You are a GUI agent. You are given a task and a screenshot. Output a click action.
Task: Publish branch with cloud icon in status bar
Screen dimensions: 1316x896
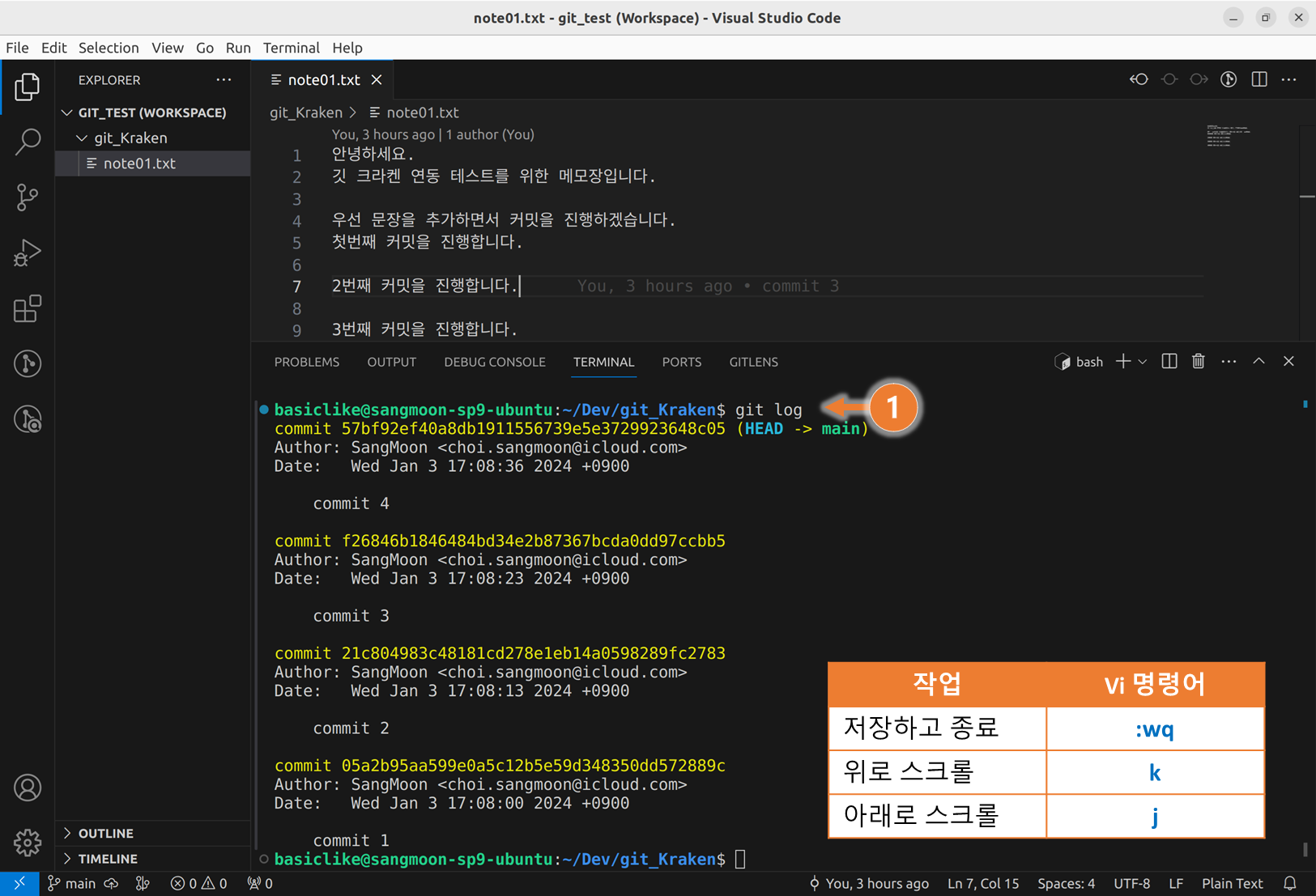click(x=112, y=883)
